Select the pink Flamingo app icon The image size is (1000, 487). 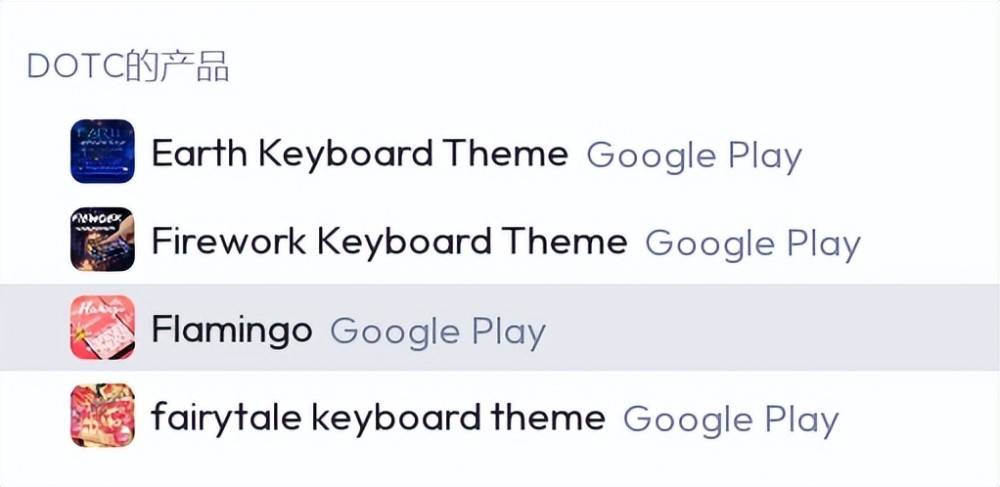click(x=102, y=327)
